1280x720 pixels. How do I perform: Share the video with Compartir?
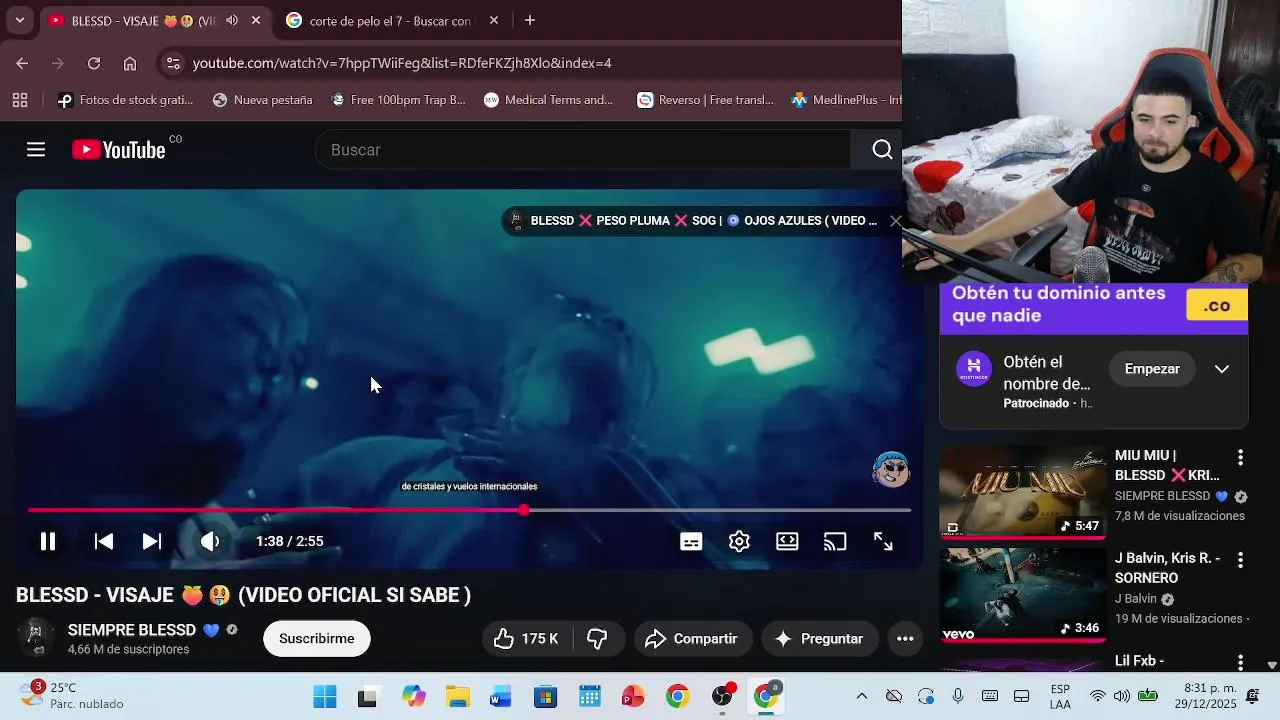pyautogui.click(x=692, y=639)
